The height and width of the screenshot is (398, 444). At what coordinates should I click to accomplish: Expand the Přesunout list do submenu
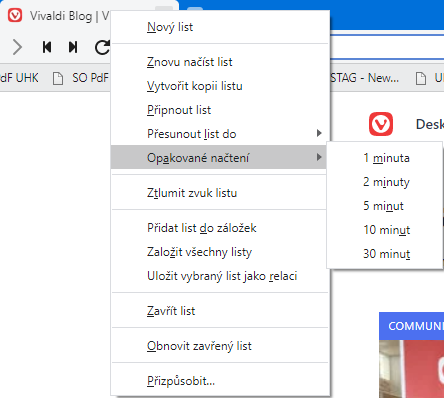click(220, 134)
